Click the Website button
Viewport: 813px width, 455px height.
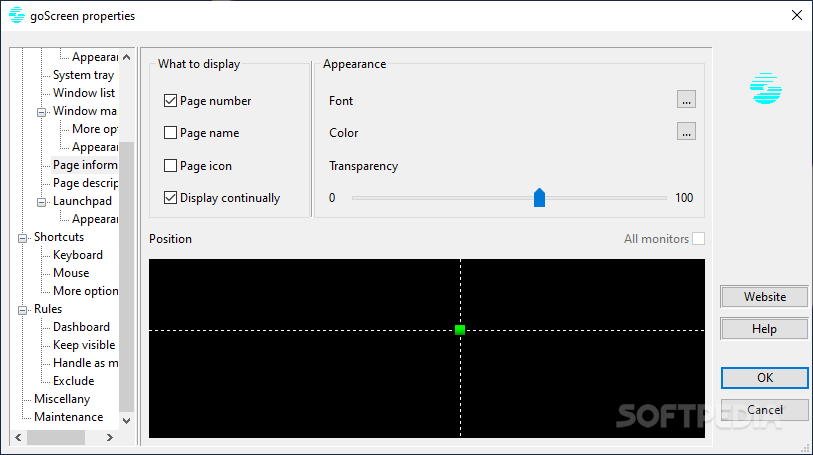point(764,296)
